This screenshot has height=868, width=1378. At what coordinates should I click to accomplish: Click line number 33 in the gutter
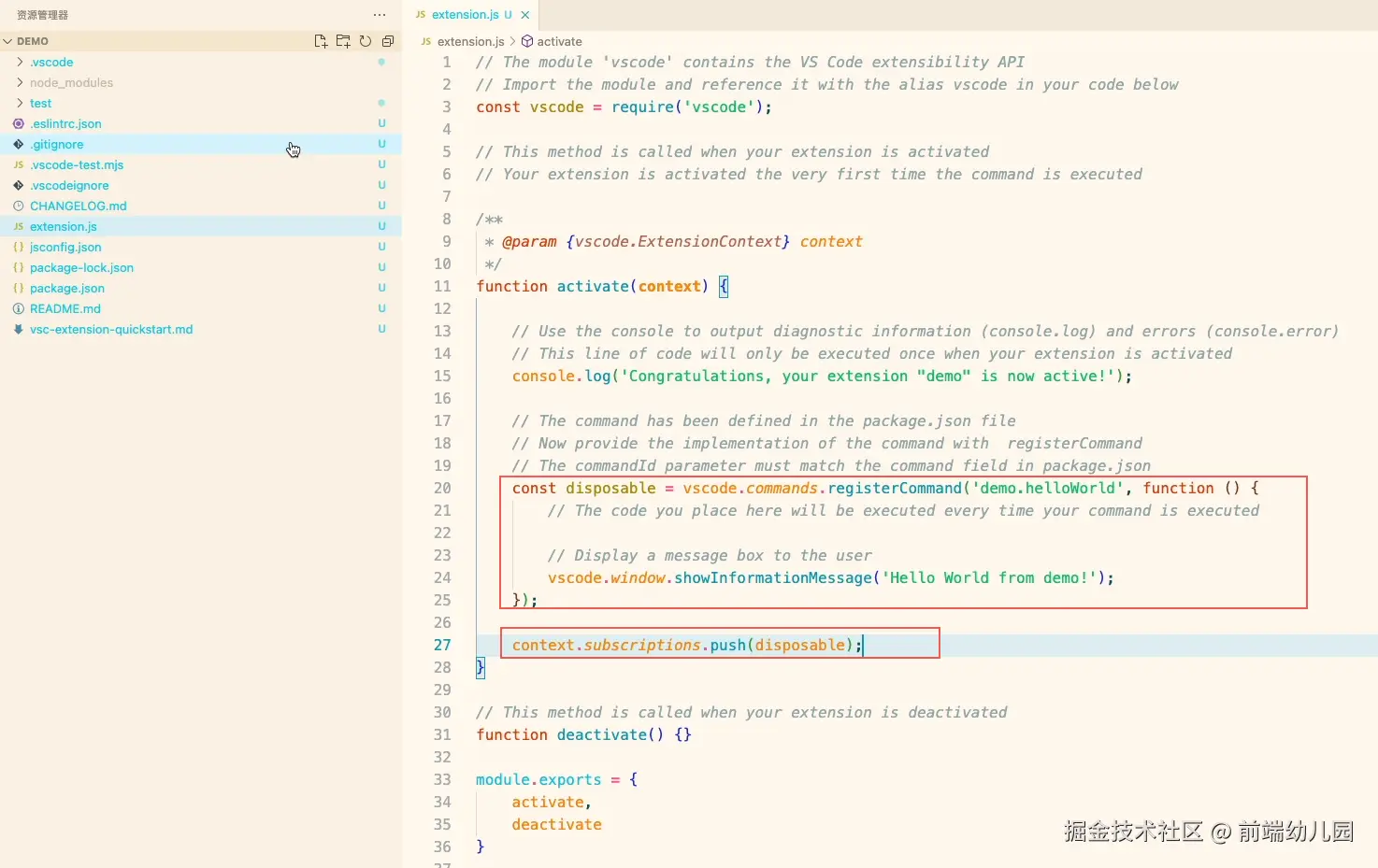442,779
